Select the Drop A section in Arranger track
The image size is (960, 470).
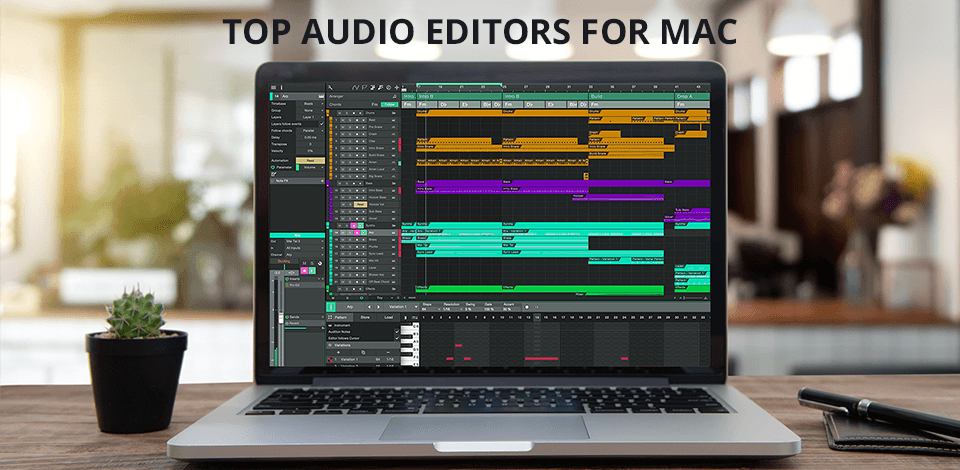[x=692, y=96]
